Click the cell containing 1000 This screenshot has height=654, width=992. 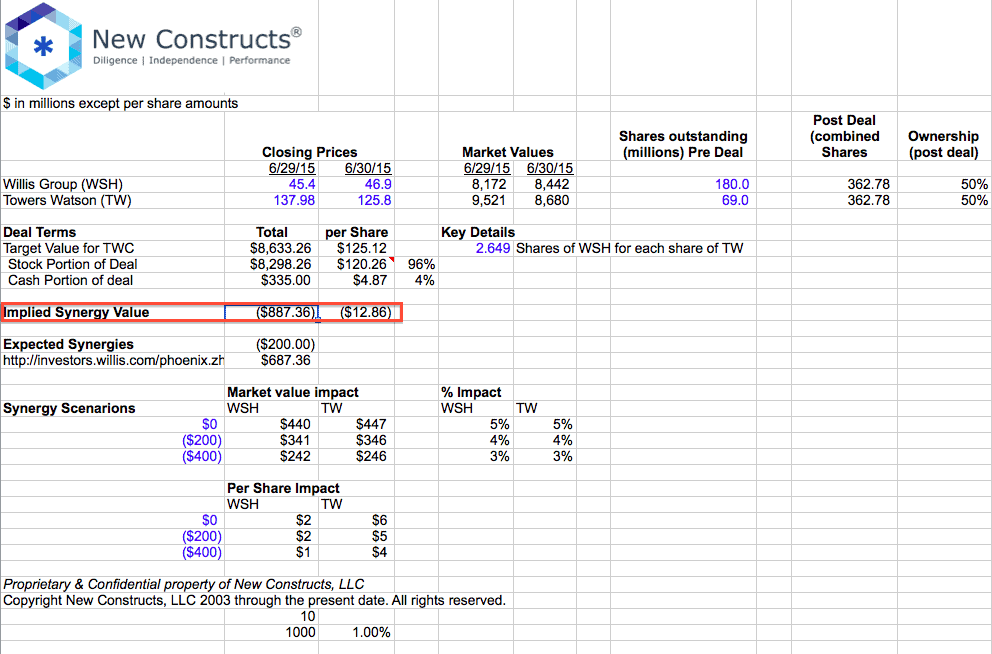coord(300,632)
